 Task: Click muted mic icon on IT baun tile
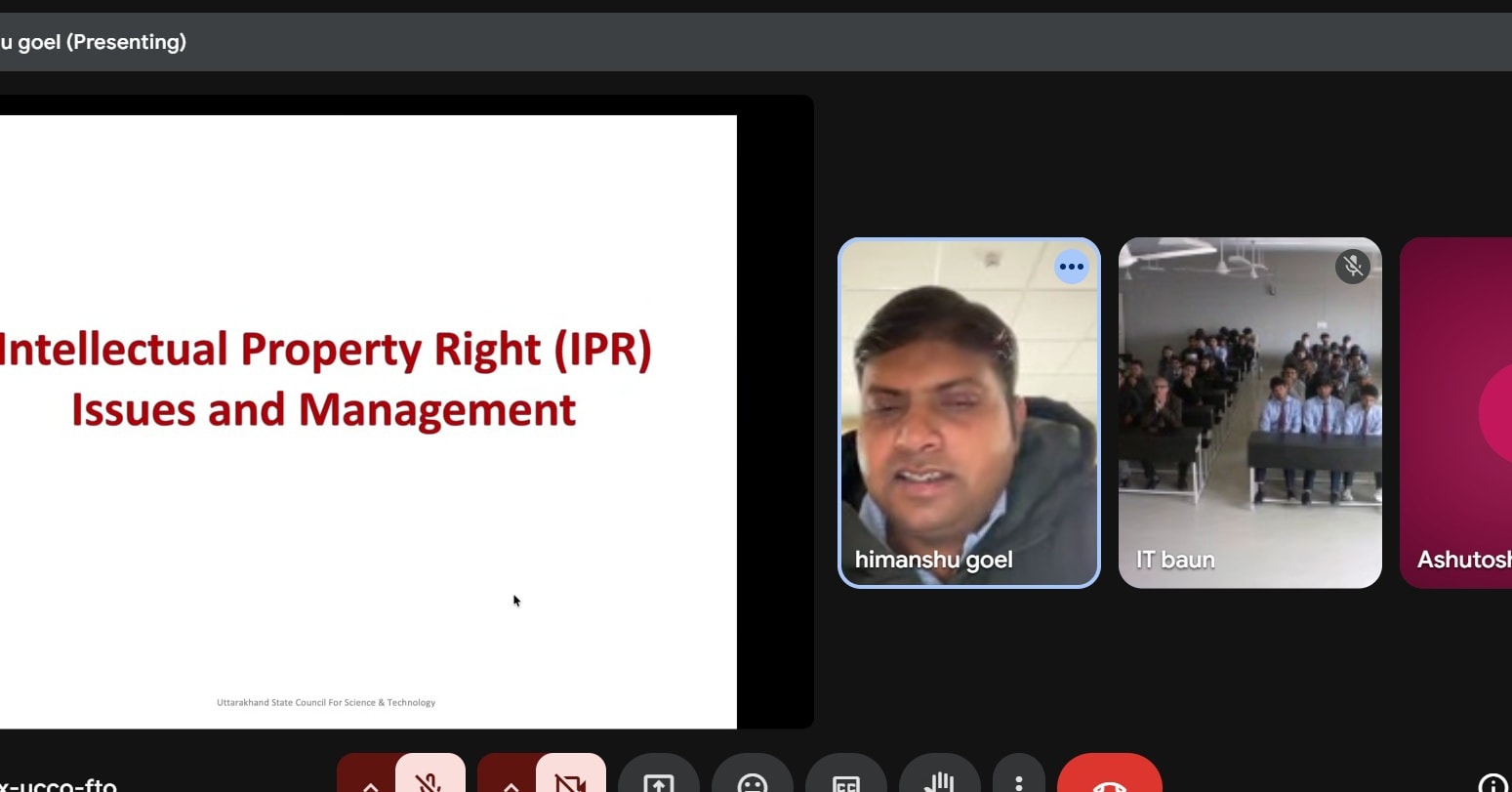(1352, 266)
